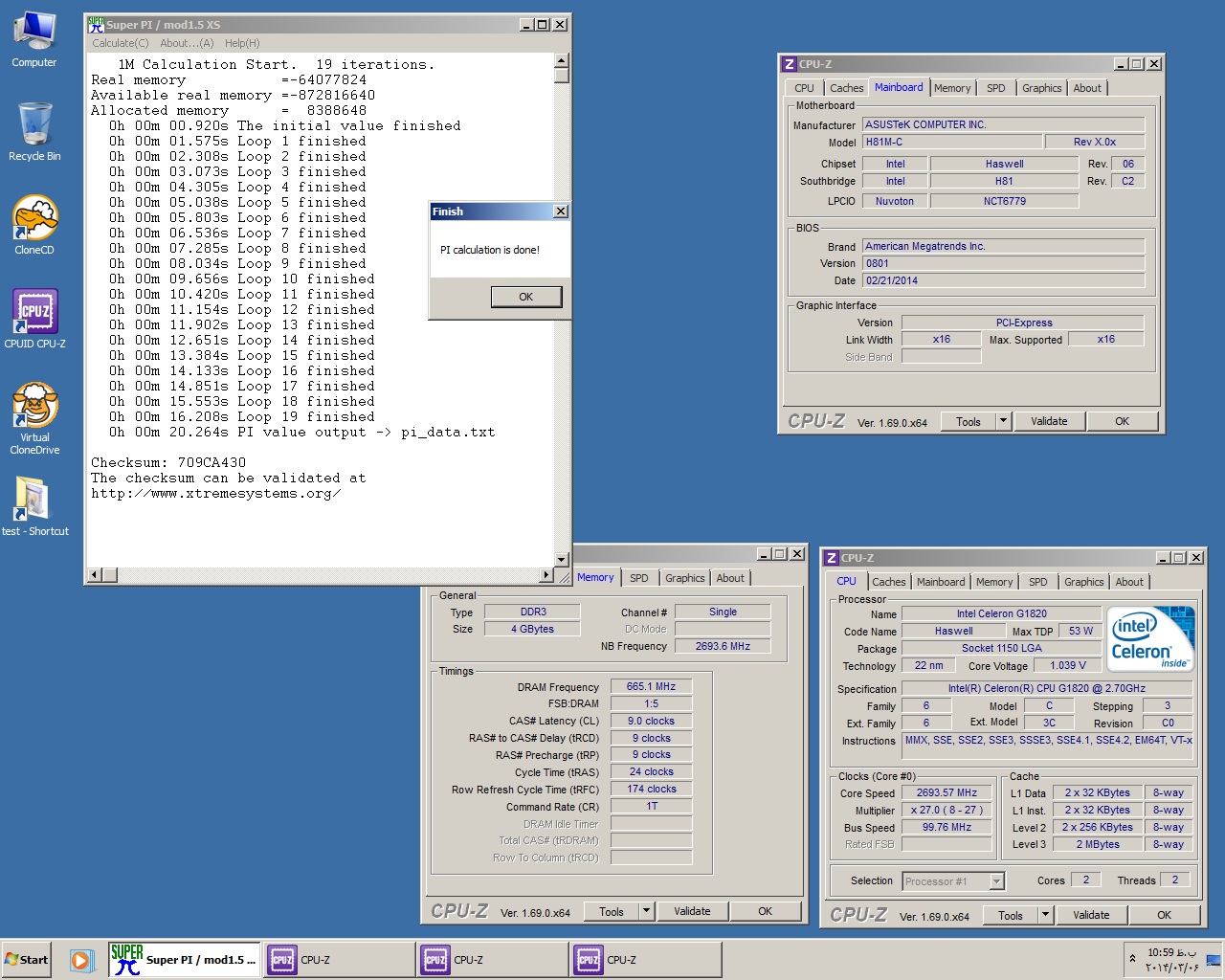The image size is (1225, 980).
Task: Click the xtremesystems.org URL text
Action: pyautogui.click(x=215, y=493)
